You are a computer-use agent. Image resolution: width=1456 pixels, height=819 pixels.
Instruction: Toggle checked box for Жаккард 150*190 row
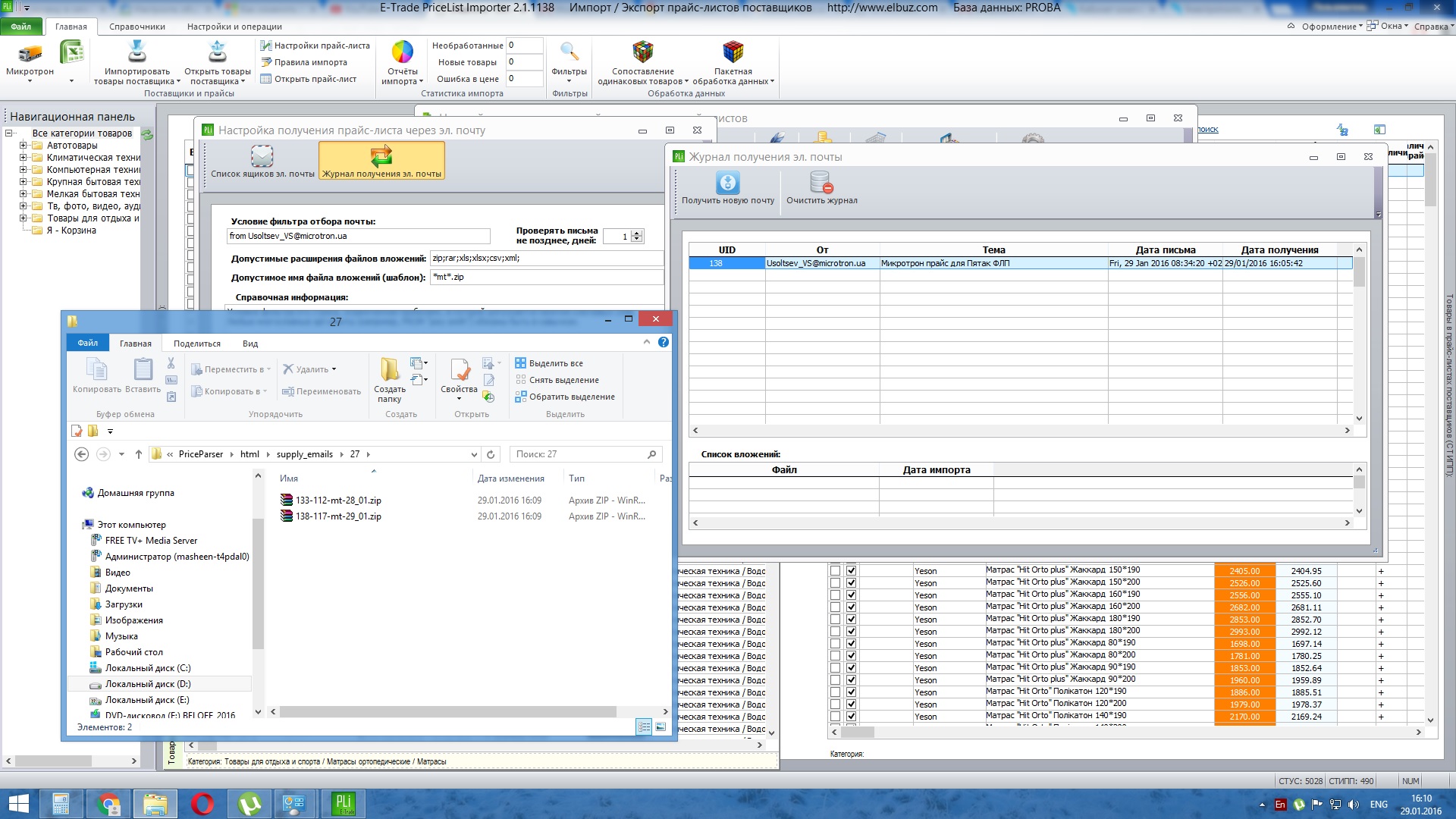click(851, 571)
